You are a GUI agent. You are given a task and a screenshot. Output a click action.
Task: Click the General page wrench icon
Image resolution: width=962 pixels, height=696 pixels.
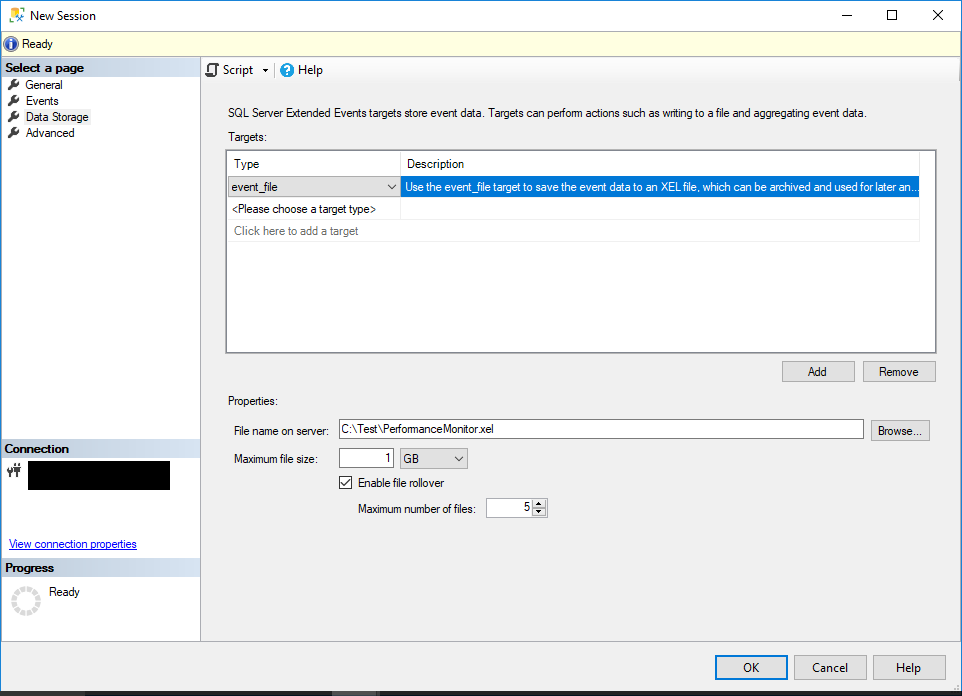tap(15, 85)
